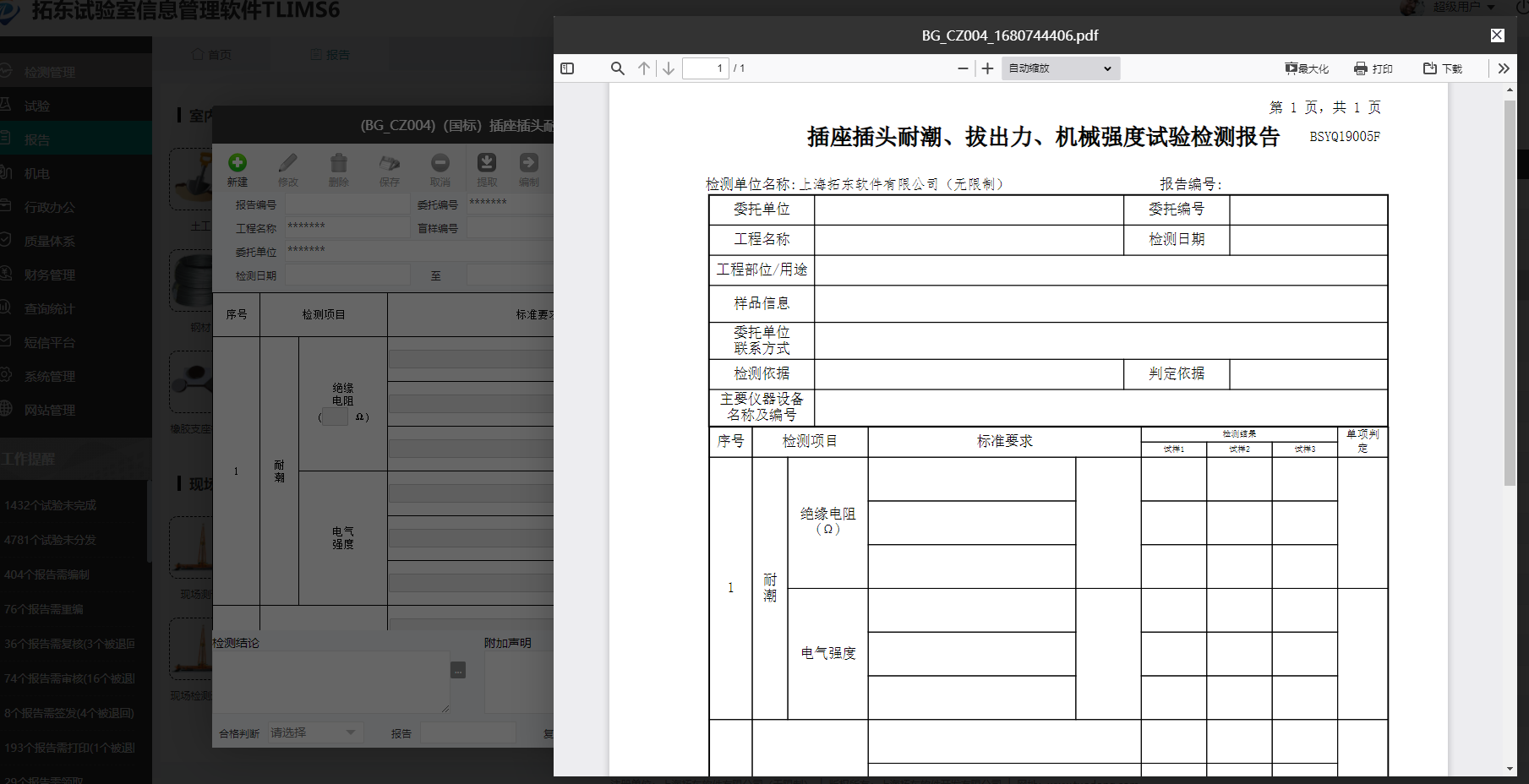Click the PDF page number field

click(706, 68)
